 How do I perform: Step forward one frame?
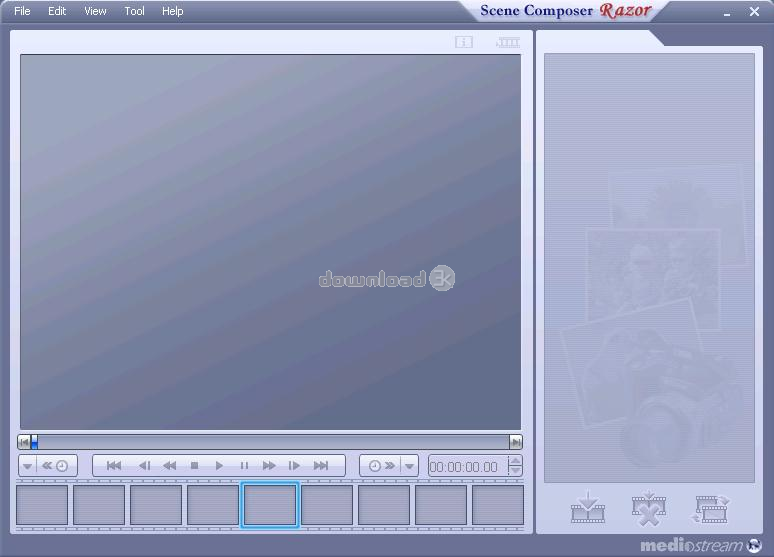pos(294,466)
